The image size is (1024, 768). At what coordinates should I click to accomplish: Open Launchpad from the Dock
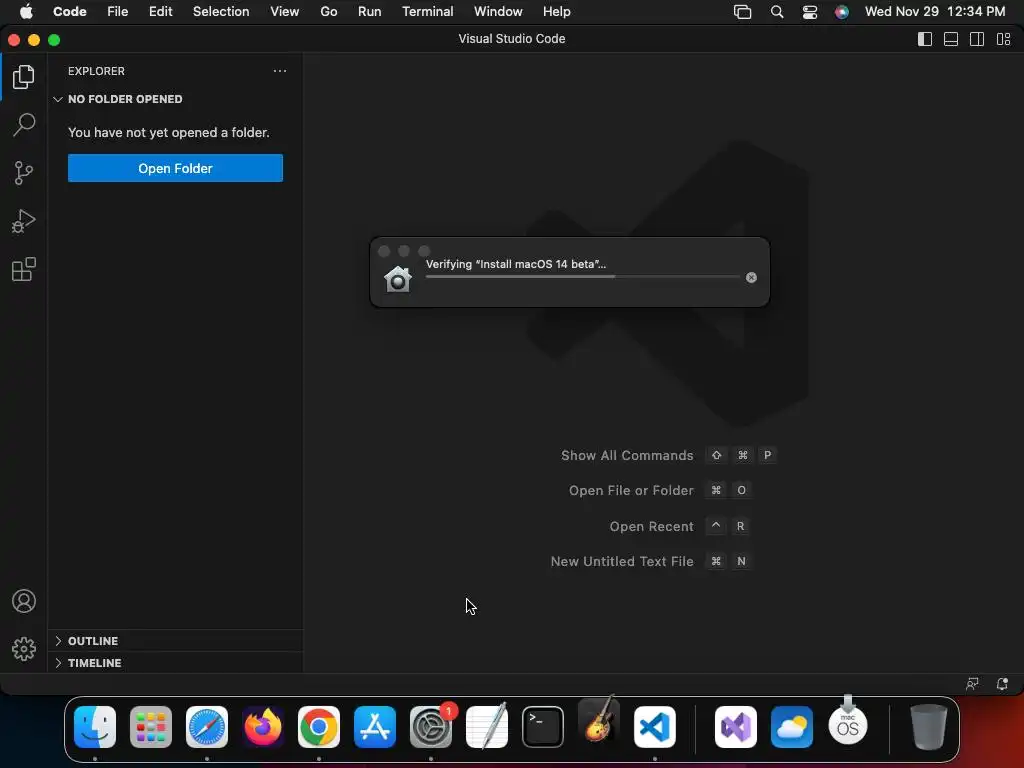pos(151,727)
